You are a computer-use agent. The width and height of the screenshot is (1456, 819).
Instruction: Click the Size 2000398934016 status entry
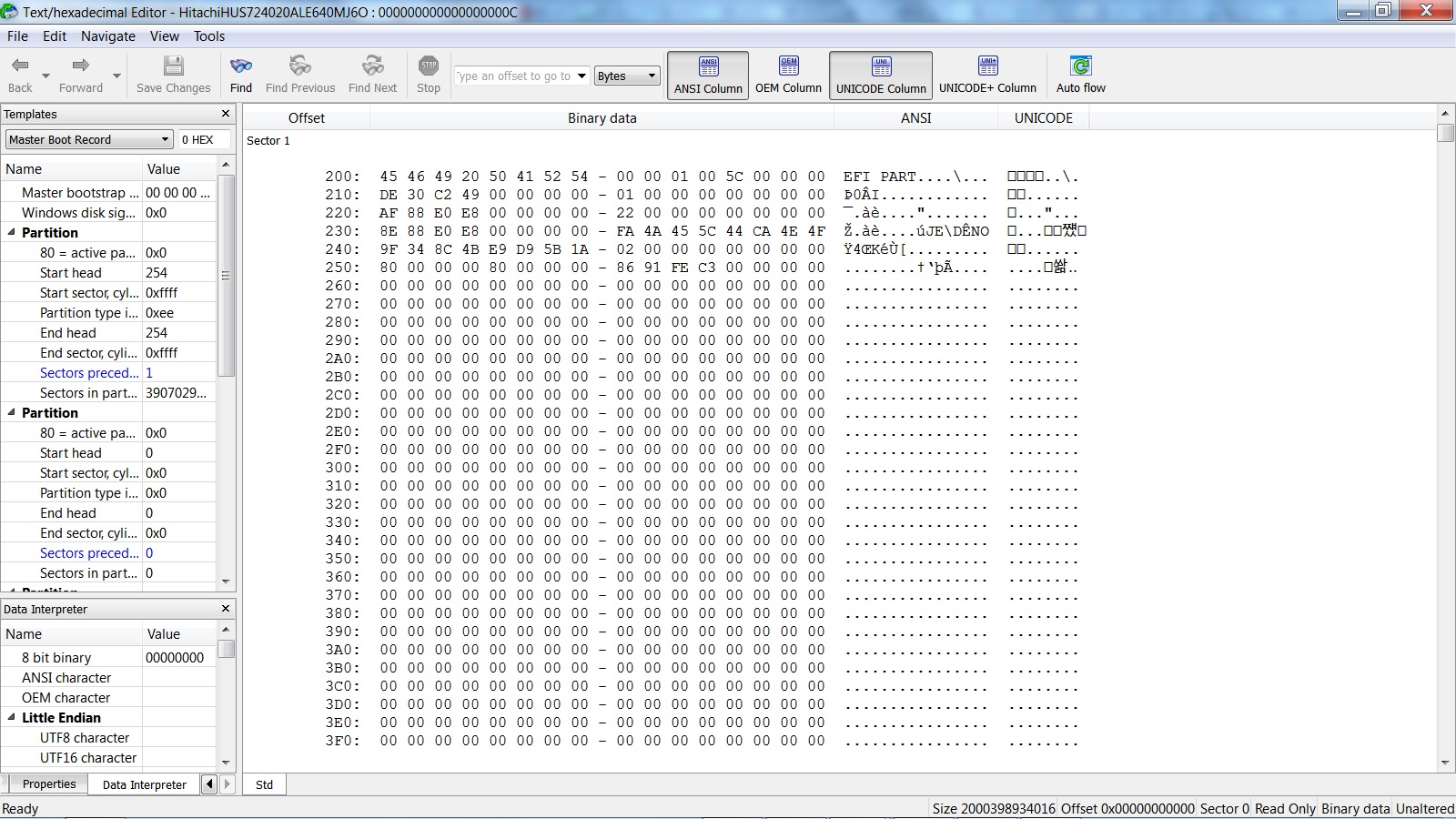coord(994,808)
